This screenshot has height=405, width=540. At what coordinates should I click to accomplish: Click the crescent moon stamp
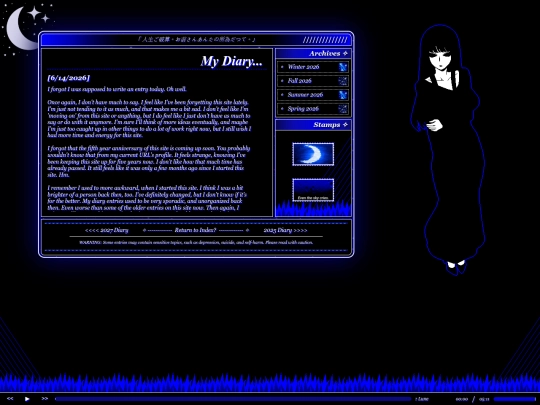[313, 154]
